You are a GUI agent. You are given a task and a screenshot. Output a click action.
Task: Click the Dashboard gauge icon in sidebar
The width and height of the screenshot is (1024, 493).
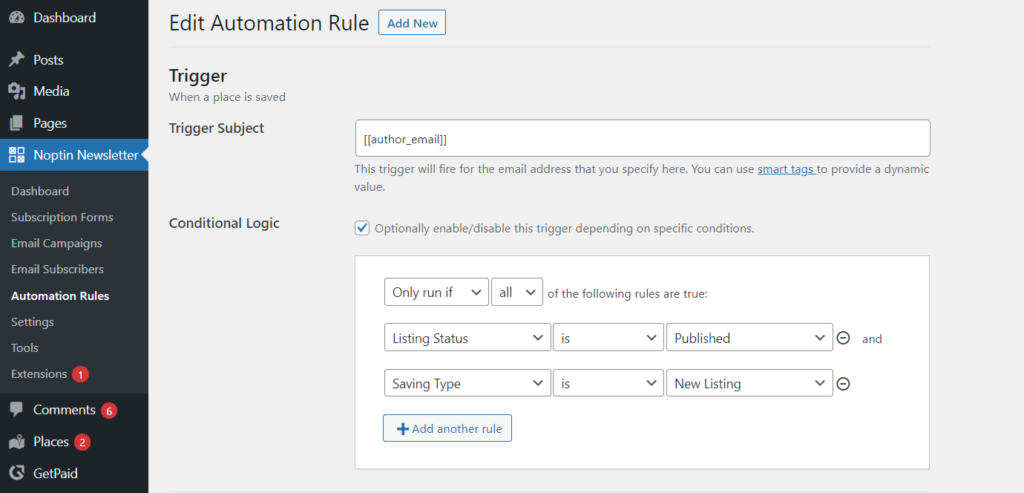click(16, 17)
